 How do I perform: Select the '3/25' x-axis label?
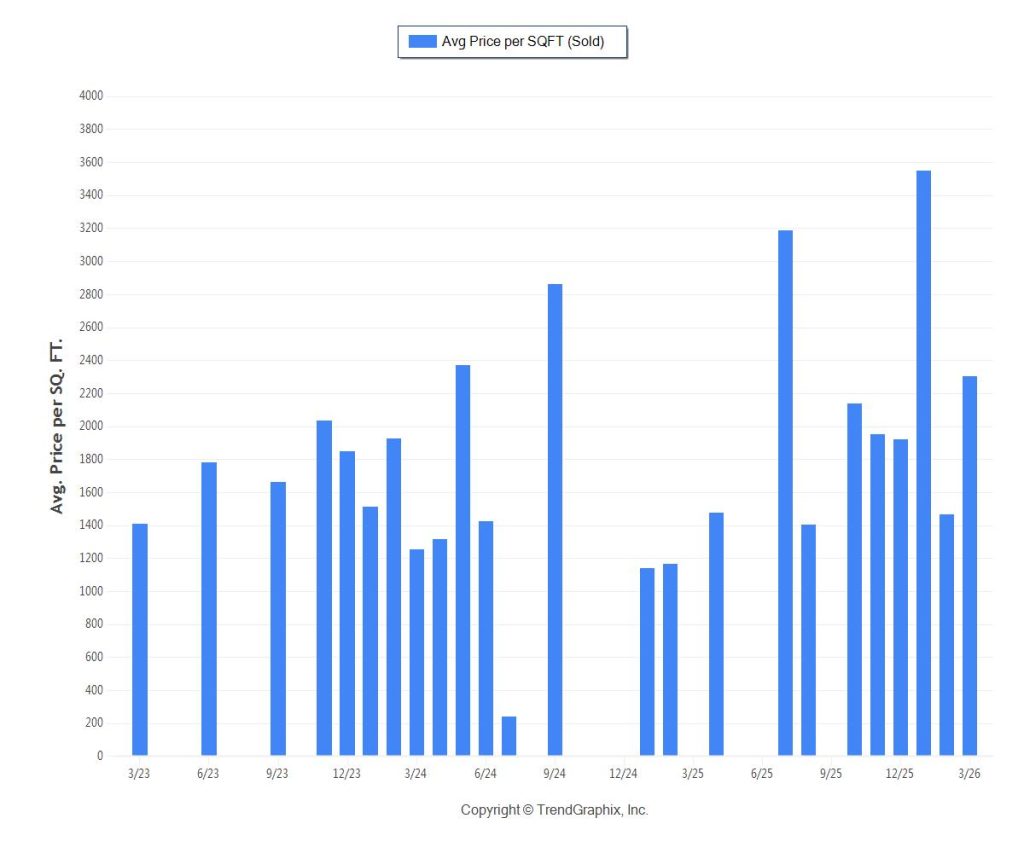click(693, 773)
